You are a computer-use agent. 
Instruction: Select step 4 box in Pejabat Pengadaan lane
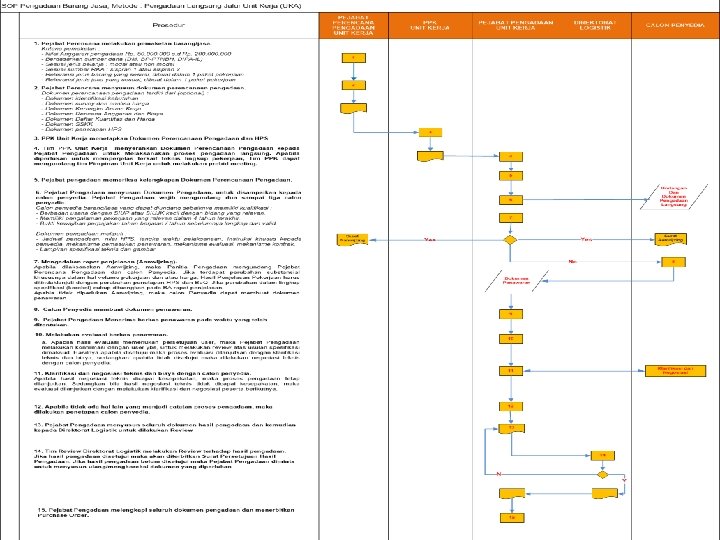[511, 157]
